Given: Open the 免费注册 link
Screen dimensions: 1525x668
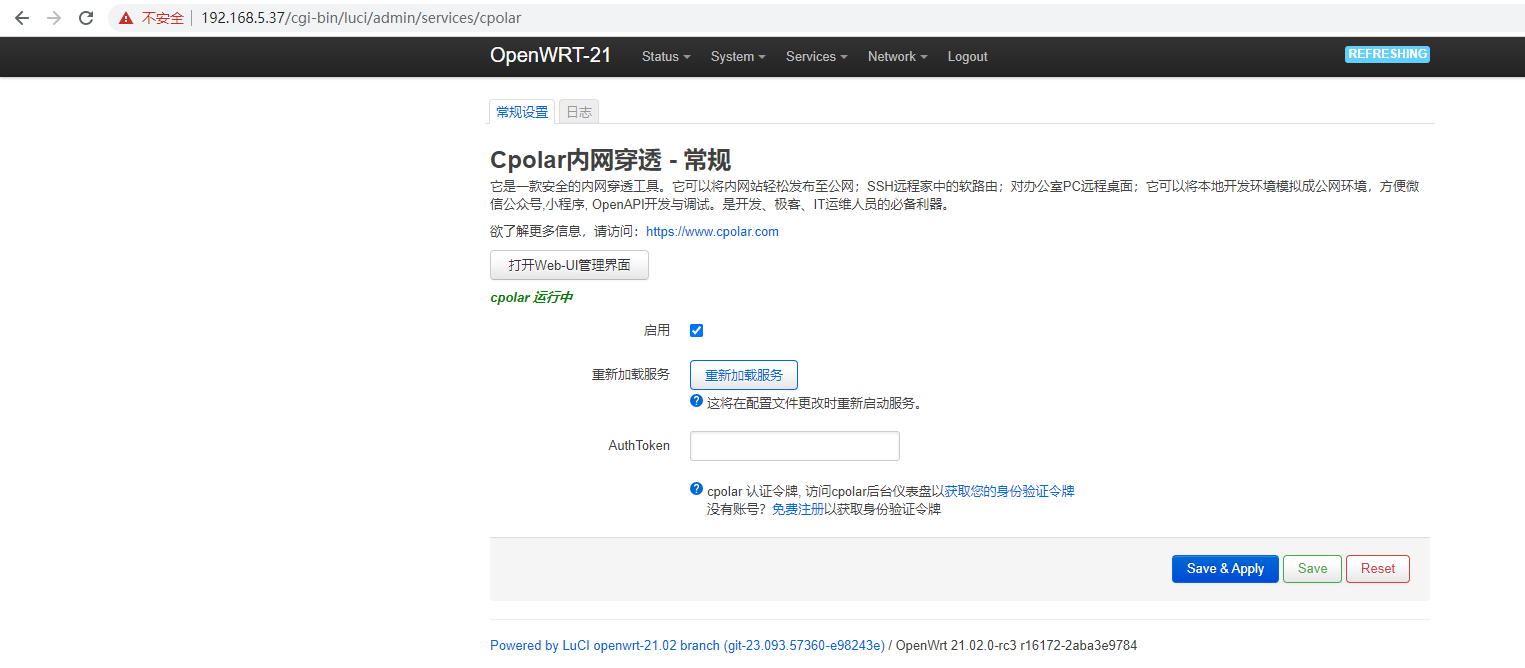Looking at the screenshot, I should coord(798,509).
